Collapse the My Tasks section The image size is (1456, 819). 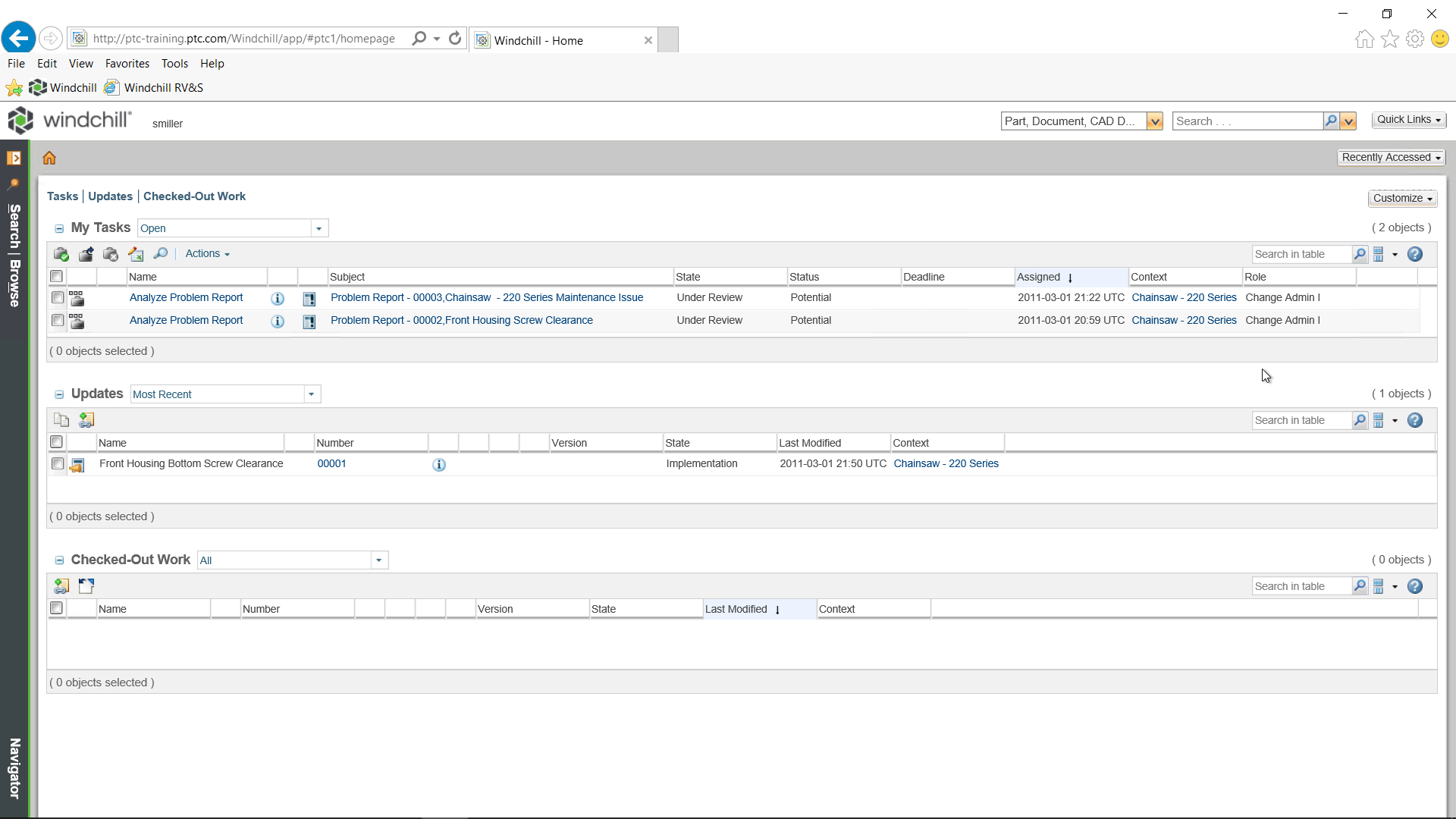(59, 228)
